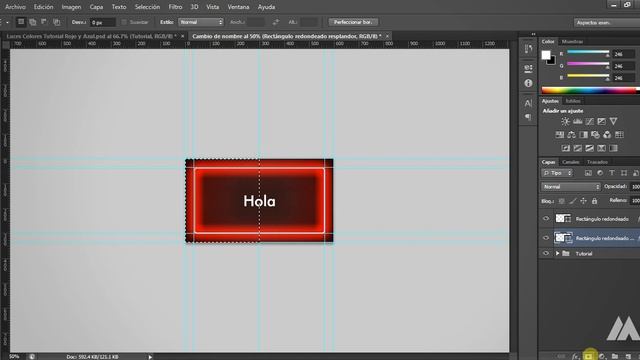Click the white foreground color swatch
The image size is (640, 360).
pyautogui.click(x=546, y=55)
